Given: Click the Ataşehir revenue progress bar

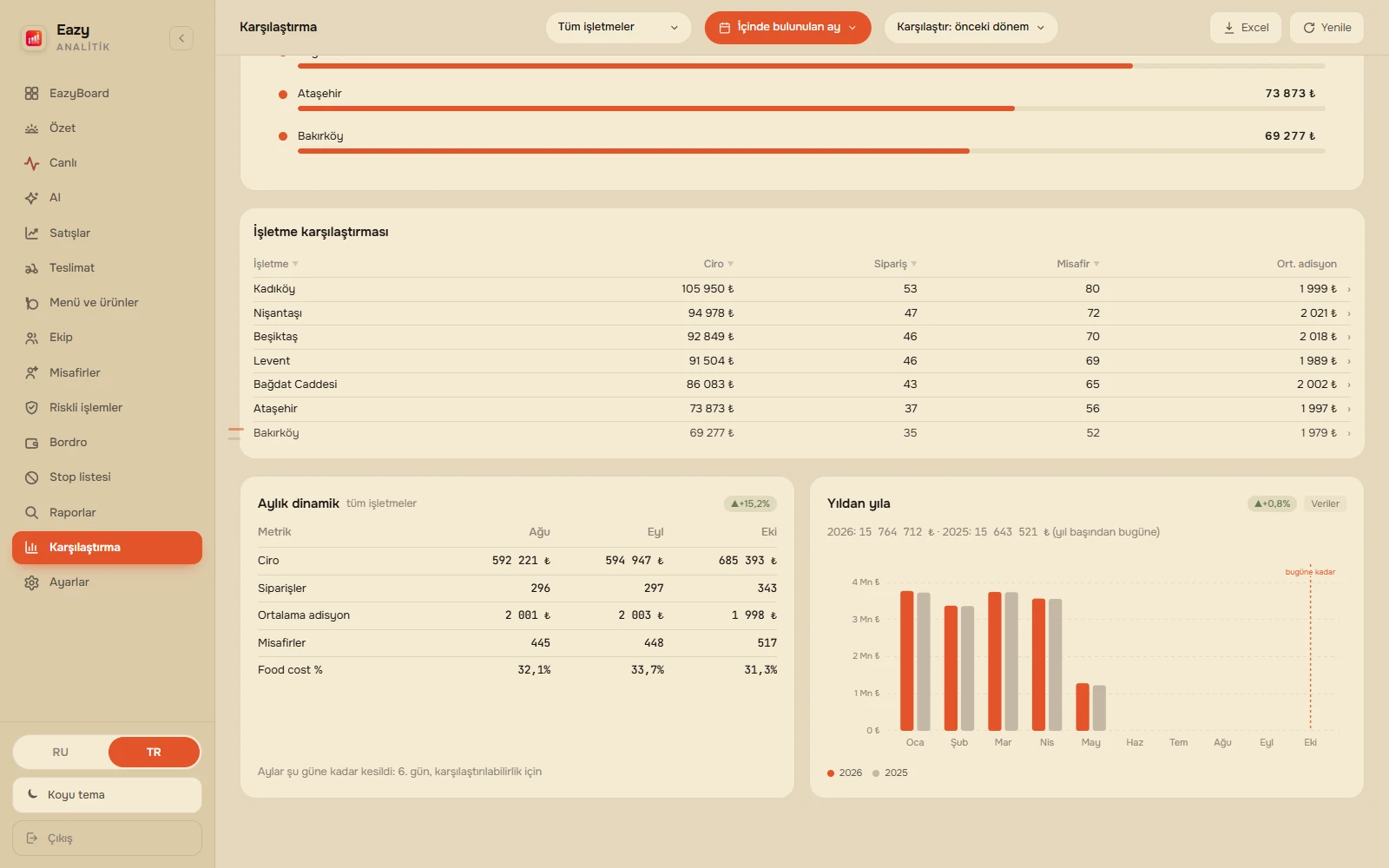Looking at the screenshot, I should [x=811, y=108].
